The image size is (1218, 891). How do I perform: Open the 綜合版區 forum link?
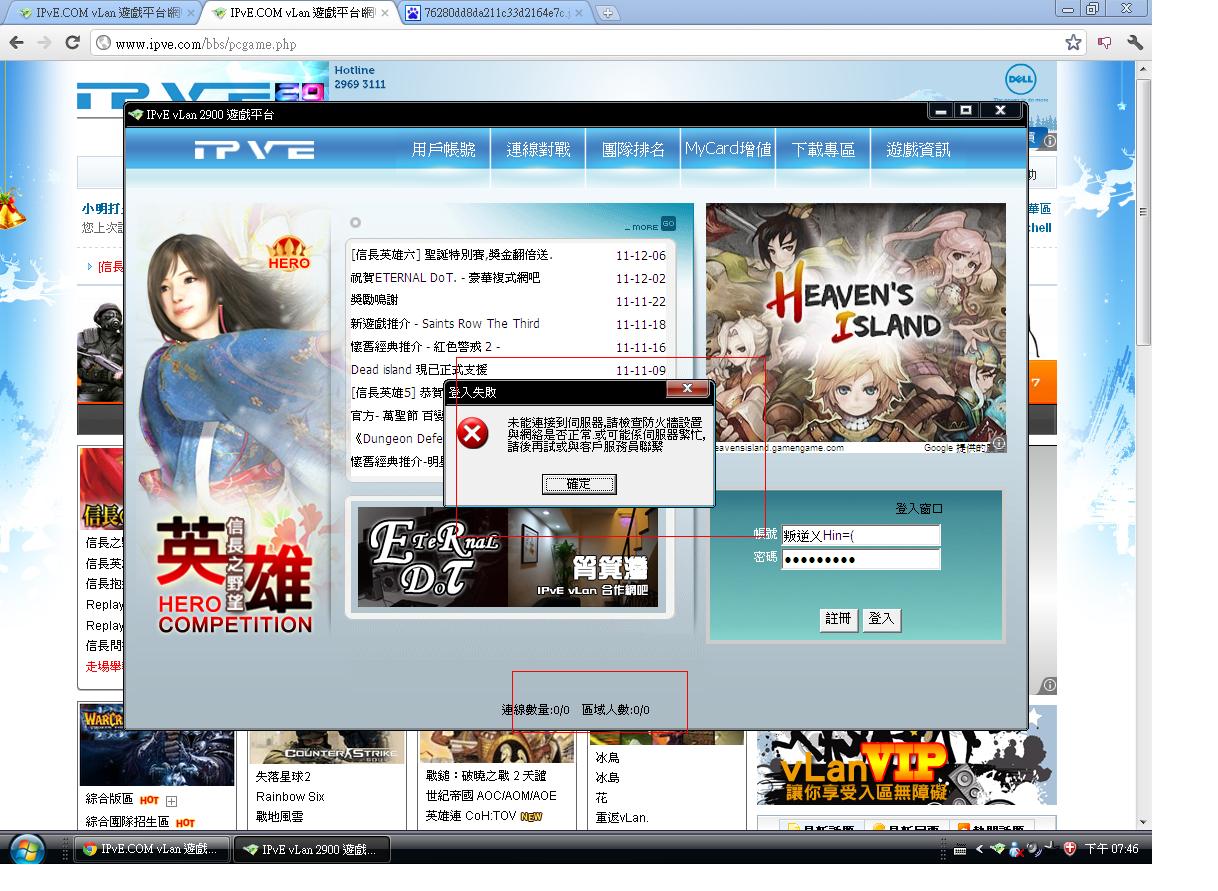tap(109, 799)
